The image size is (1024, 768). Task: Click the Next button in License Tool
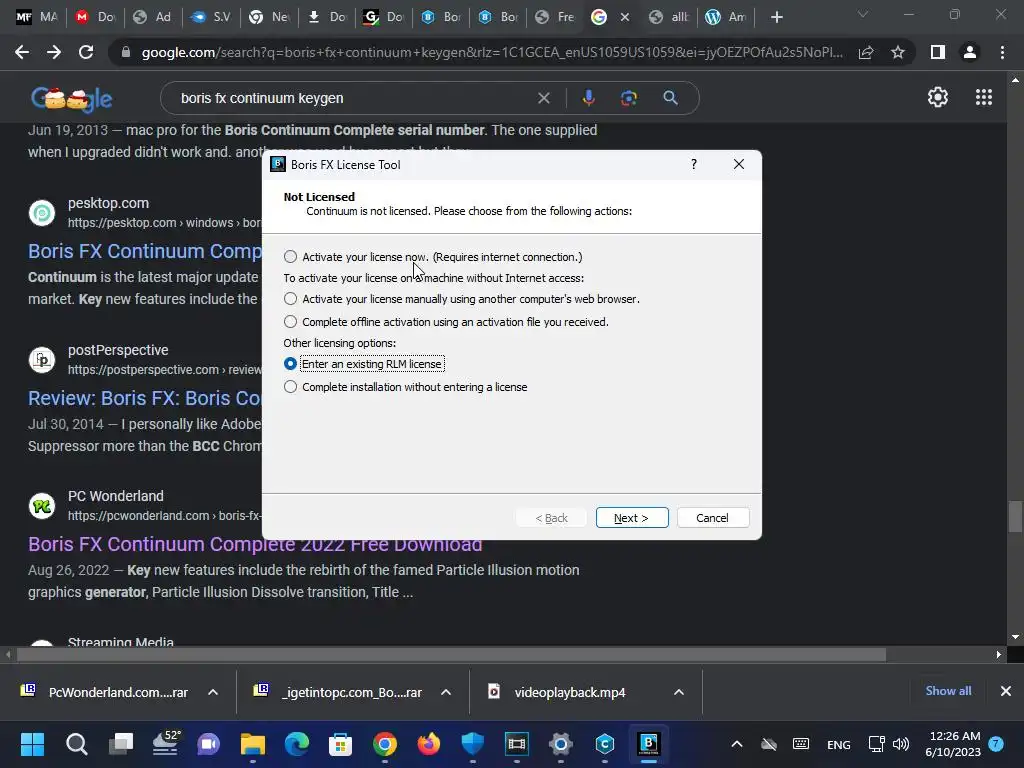tap(632, 518)
